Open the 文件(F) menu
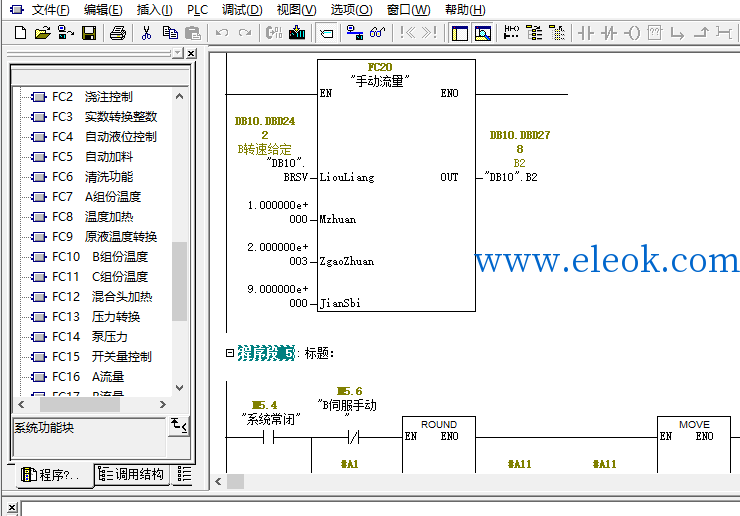The height and width of the screenshot is (516, 740). coord(50,9)
